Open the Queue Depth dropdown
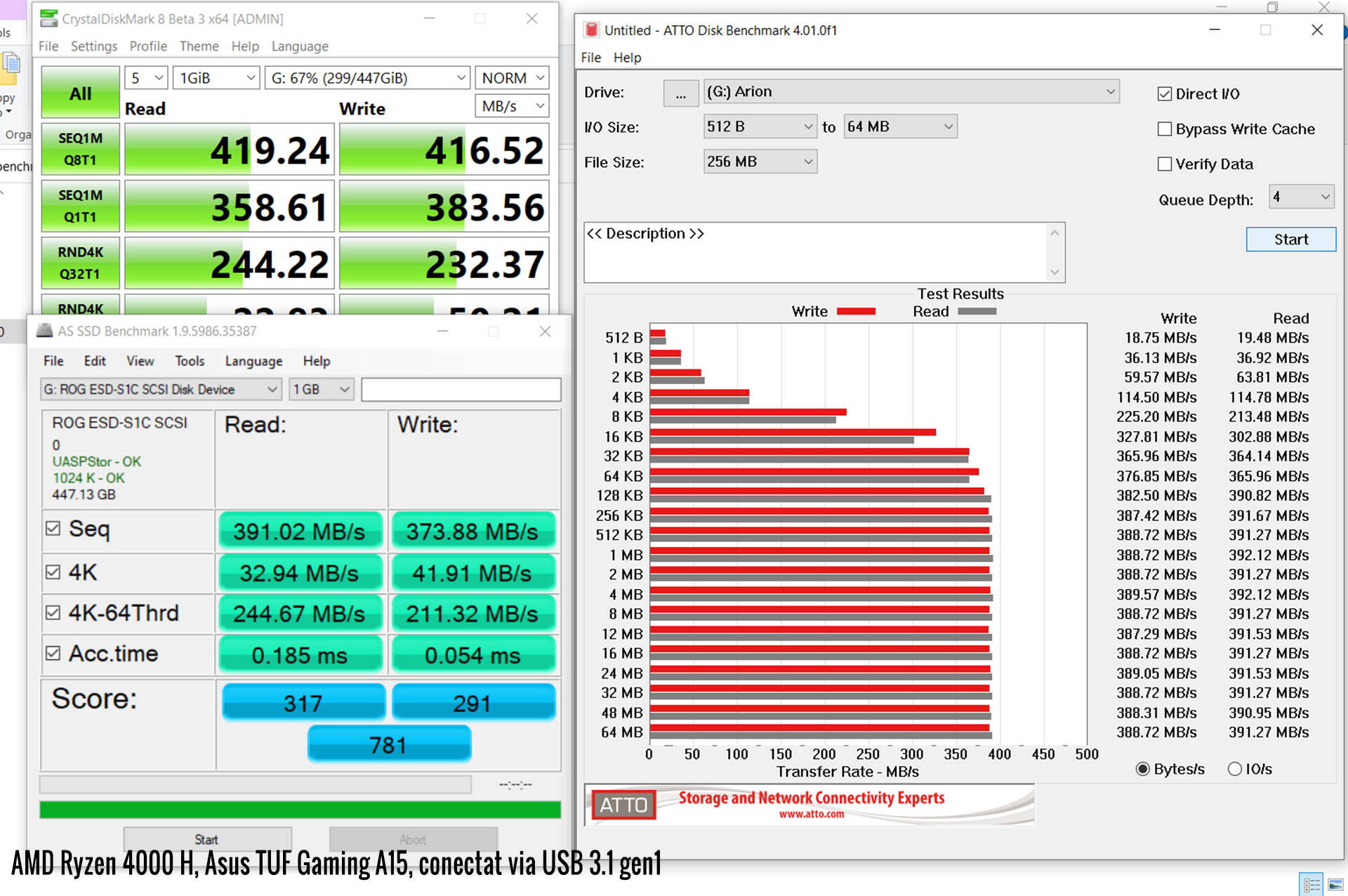 pyautogui.click(x=1301, y=197)
